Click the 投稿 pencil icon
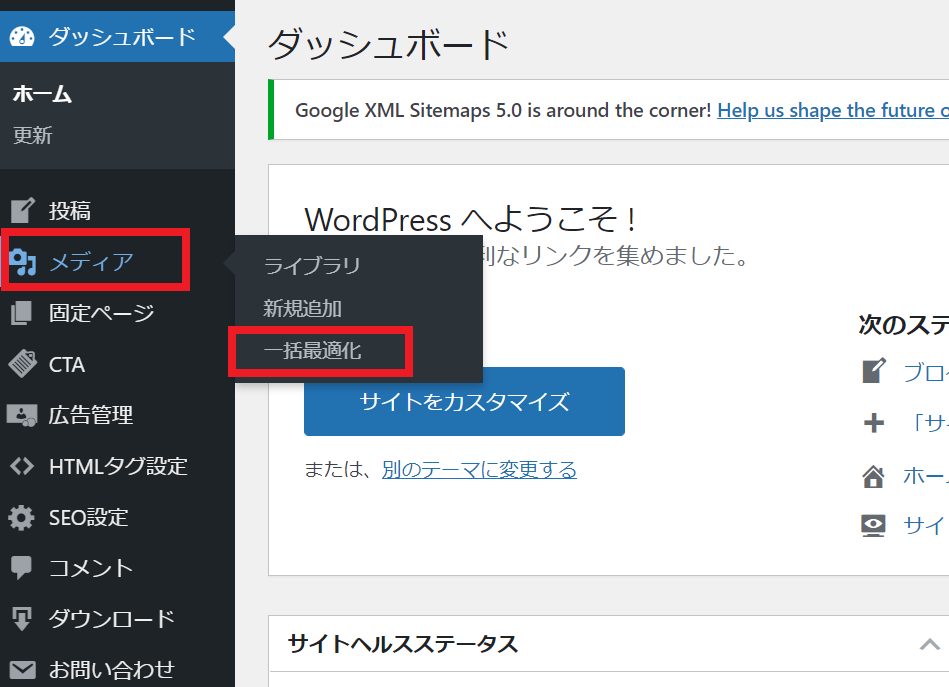The width and height of the screenshot is (949, 687). coord(22,211)
